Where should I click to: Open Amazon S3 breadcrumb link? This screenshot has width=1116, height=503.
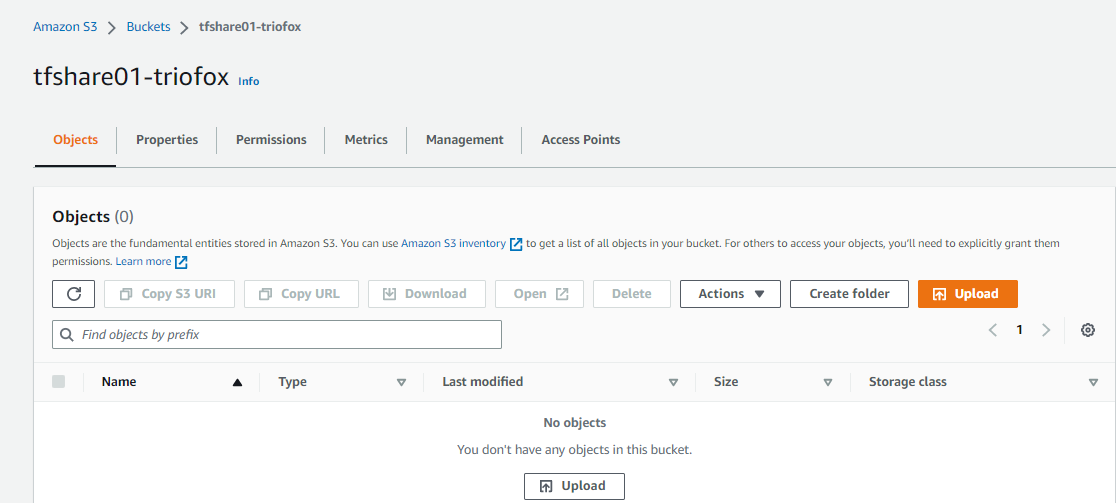click(x=65, y=27)
